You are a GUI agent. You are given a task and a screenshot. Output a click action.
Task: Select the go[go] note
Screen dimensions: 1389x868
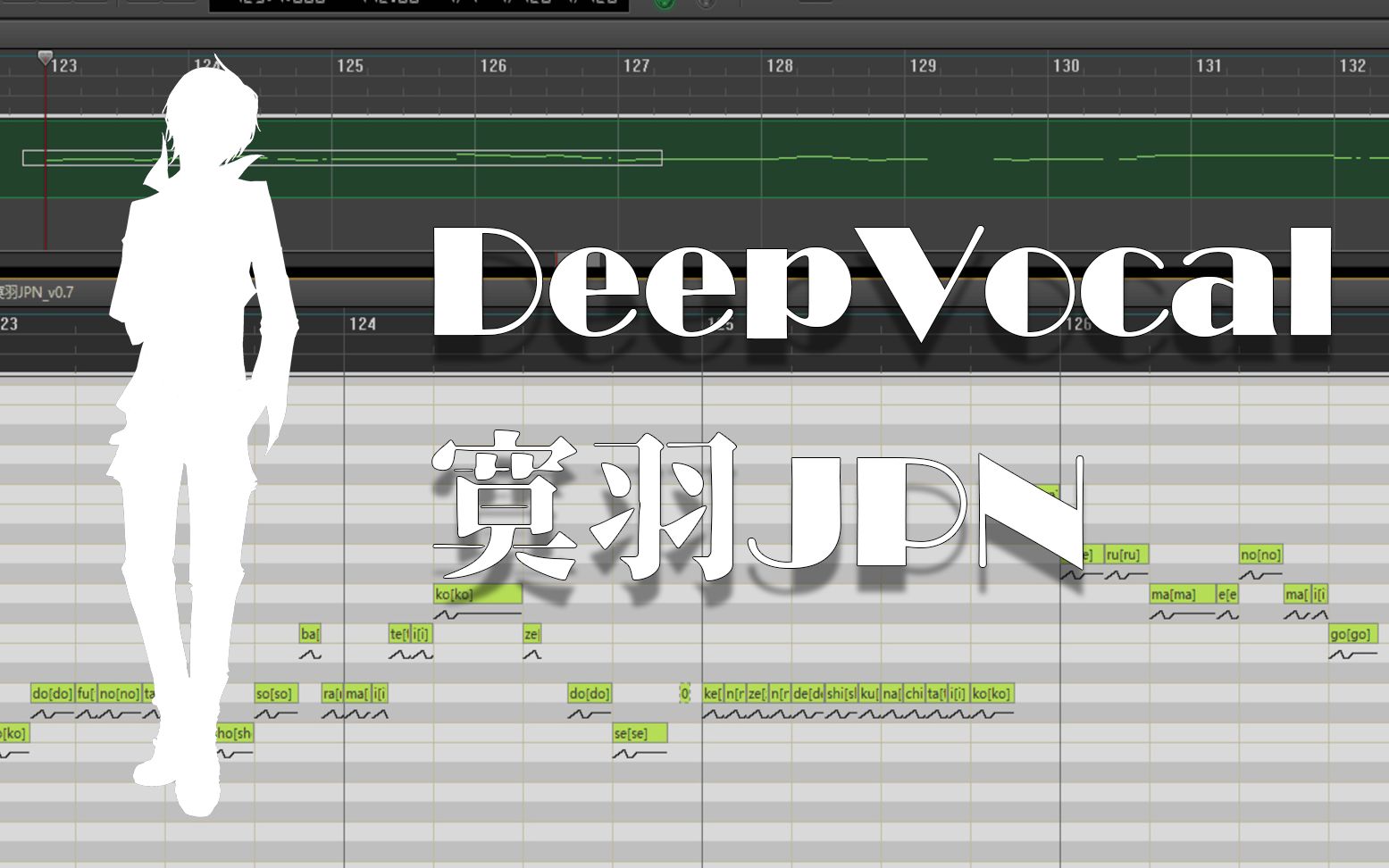click(1352, 634)
